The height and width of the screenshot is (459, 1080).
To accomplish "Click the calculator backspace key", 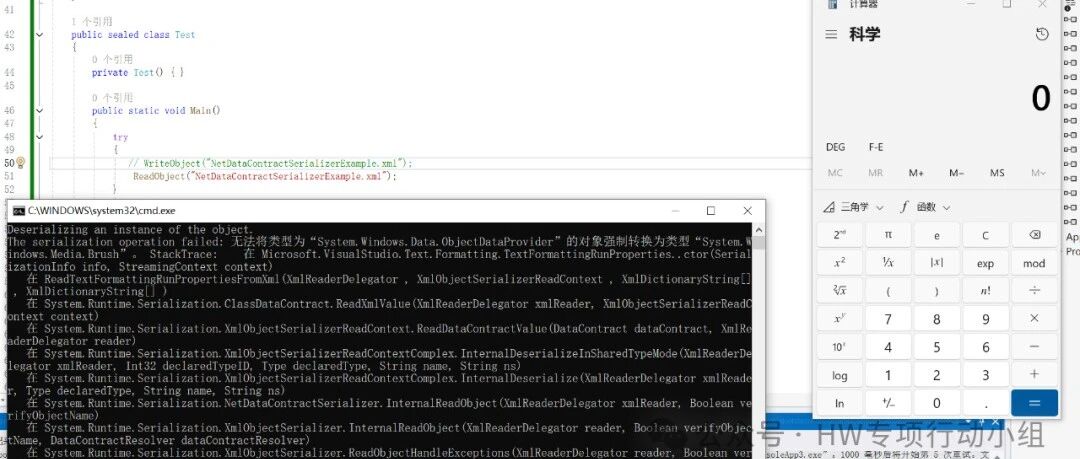I will tap(1034, 235).
